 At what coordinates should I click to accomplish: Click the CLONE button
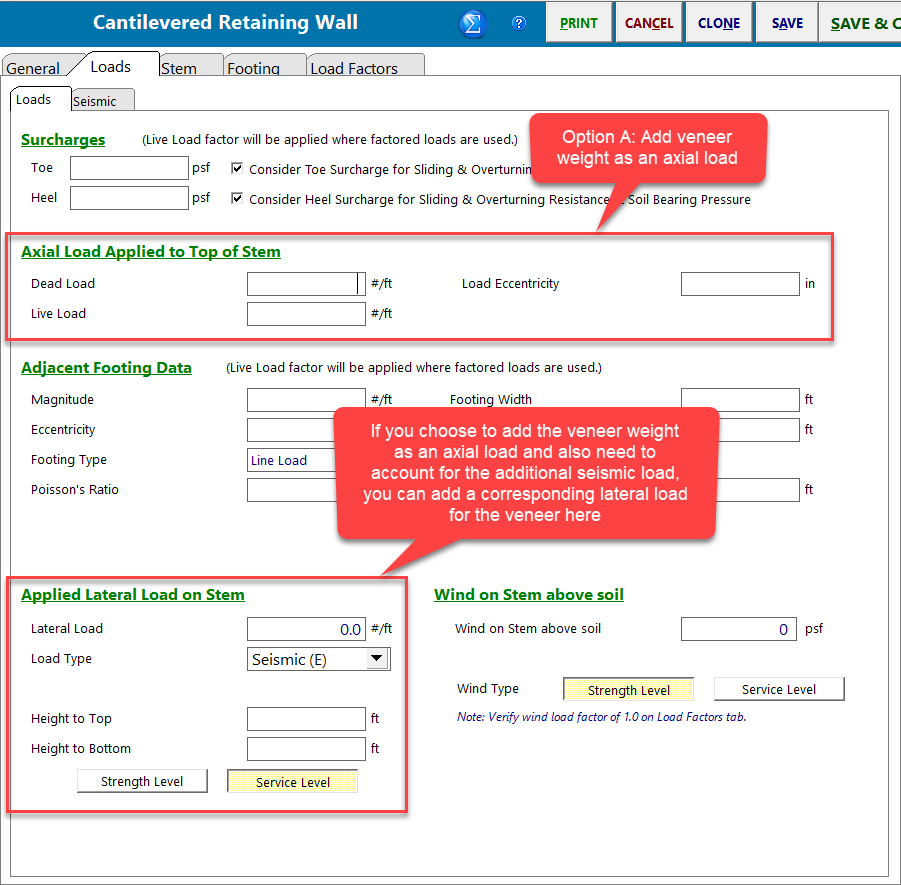pyautogui.click(x=719, y=23)
